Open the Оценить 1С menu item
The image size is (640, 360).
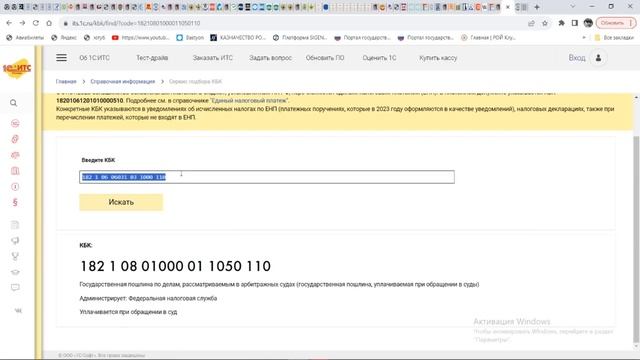click(379, 58)
